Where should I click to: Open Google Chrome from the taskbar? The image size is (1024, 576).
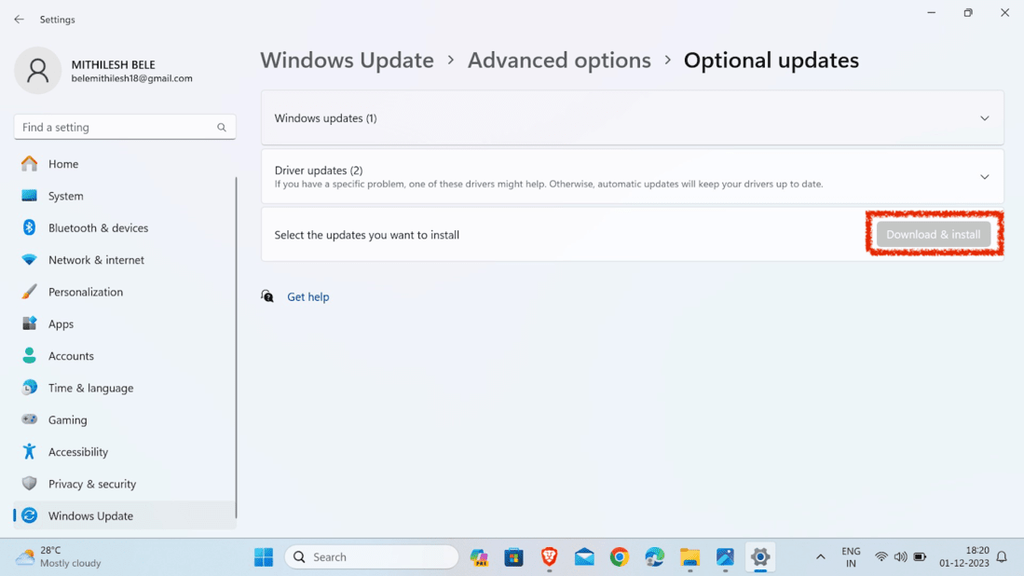(x=619, y=557)
